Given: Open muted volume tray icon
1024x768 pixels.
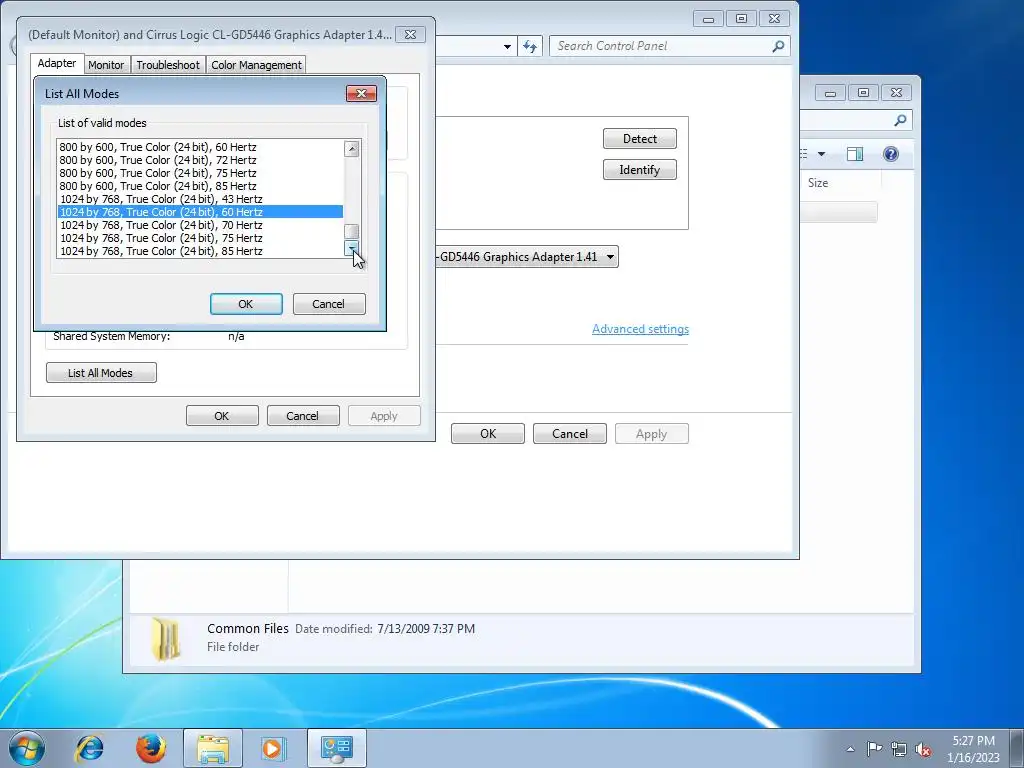Looking at the screenshot, I should [x=923, y=749].
